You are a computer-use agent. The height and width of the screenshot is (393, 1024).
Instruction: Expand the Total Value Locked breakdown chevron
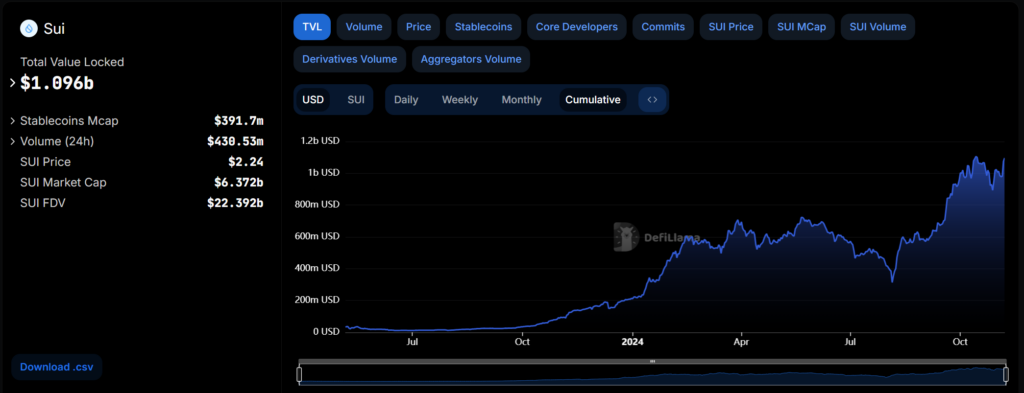pyautogui.click(x=12, y=83)
